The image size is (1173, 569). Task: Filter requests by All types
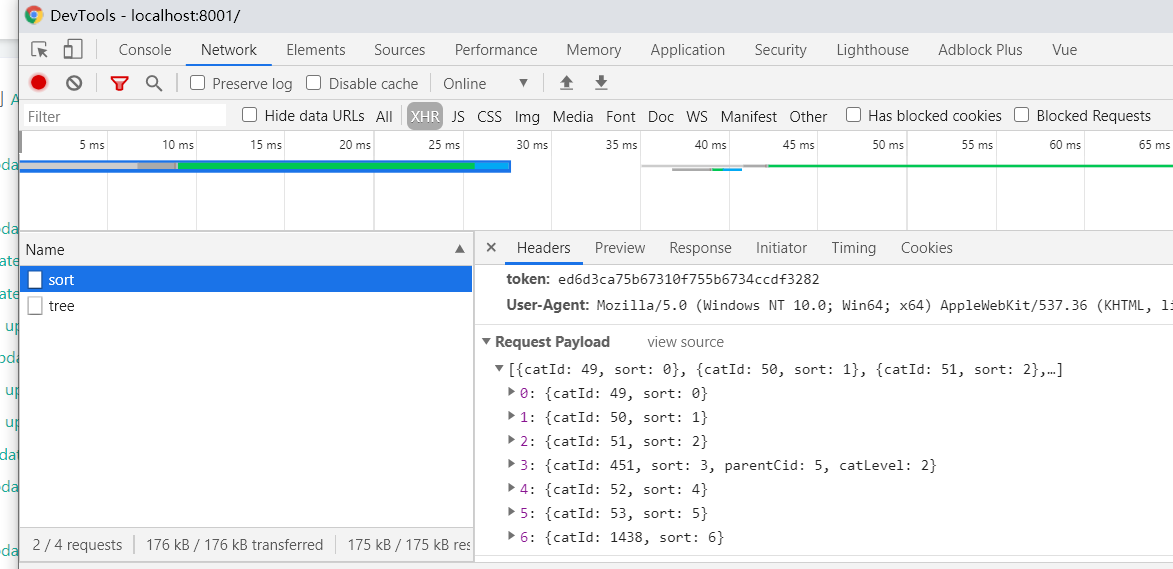[x=385, y=117]
